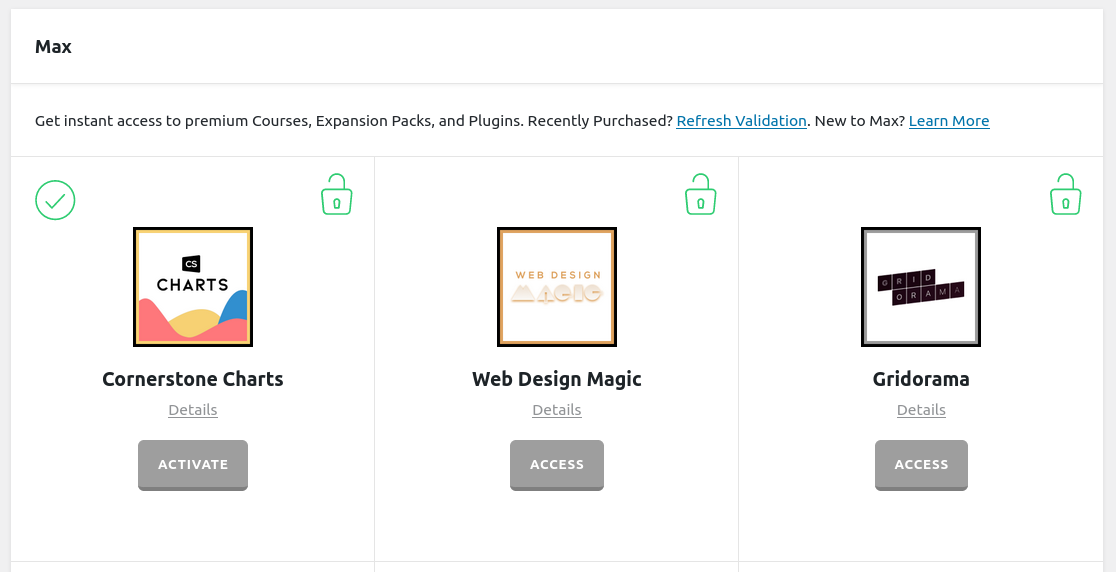Click the Max section heading
The image size is (1116, 572).
(x=53, y=47)
